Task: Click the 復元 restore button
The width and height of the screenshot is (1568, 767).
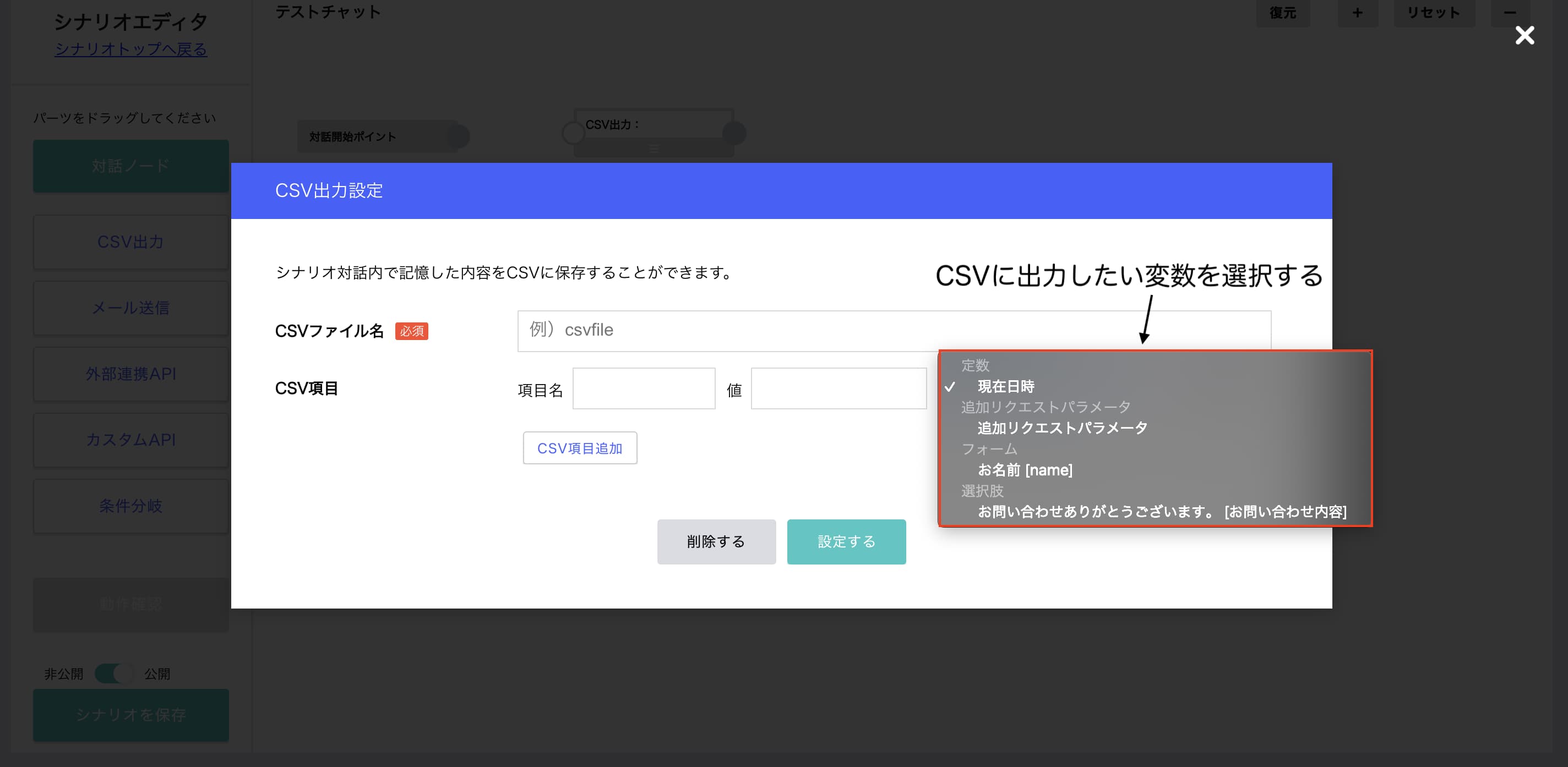Action: [x=1282, y=13]
